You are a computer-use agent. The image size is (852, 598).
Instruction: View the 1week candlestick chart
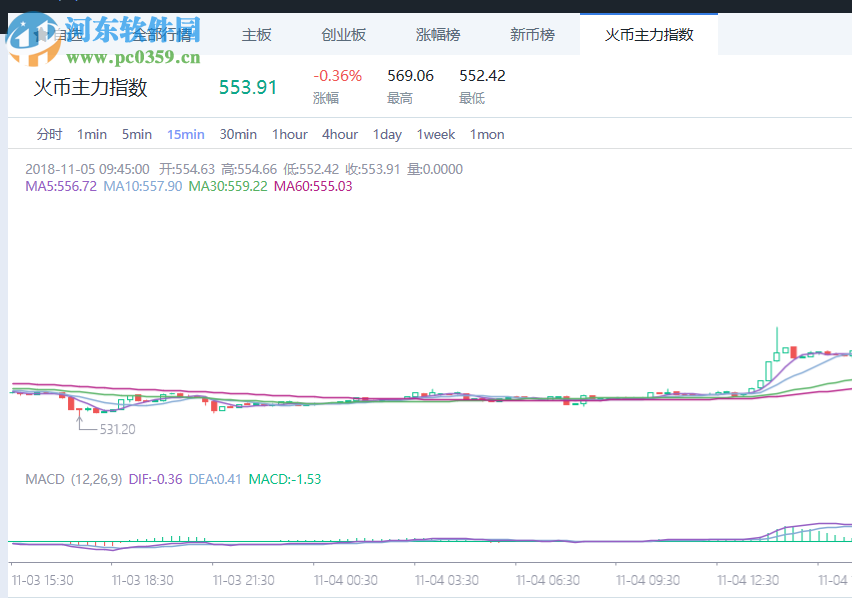pyautogui.click(x=435, y=134)
